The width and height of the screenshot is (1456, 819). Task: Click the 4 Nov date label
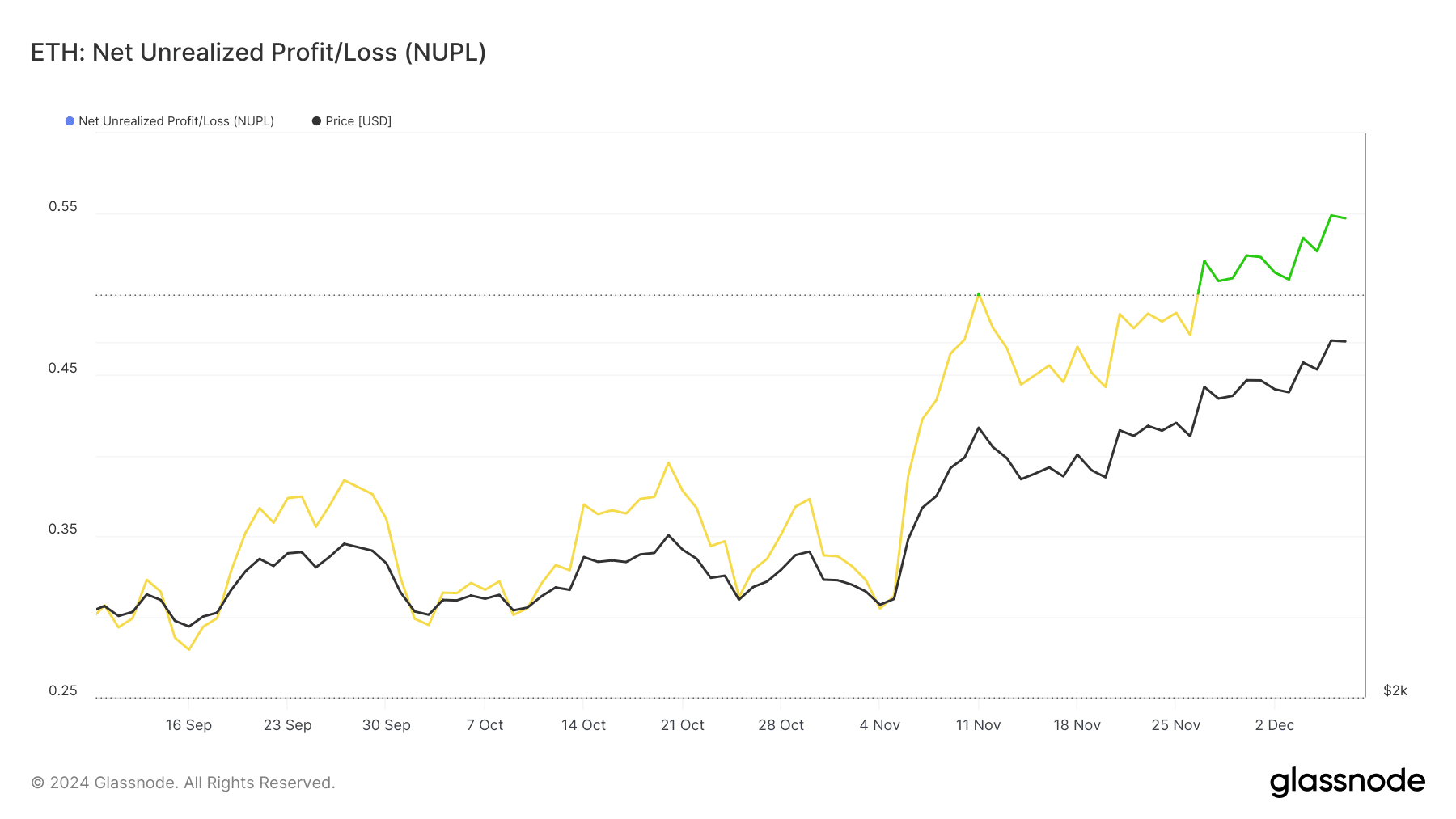coord(879,725)
